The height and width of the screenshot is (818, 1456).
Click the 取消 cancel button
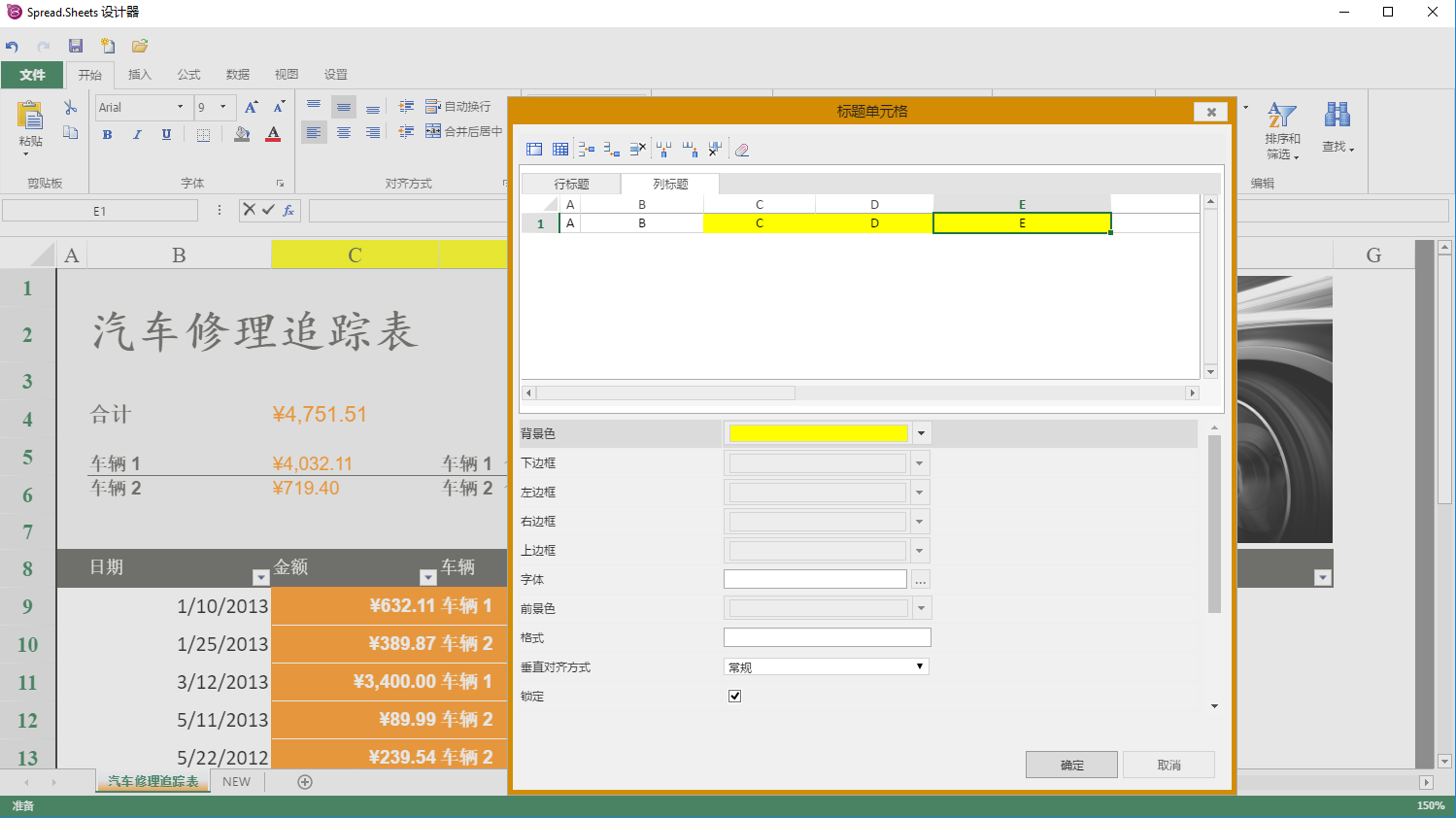click(x=1168, y=765)
